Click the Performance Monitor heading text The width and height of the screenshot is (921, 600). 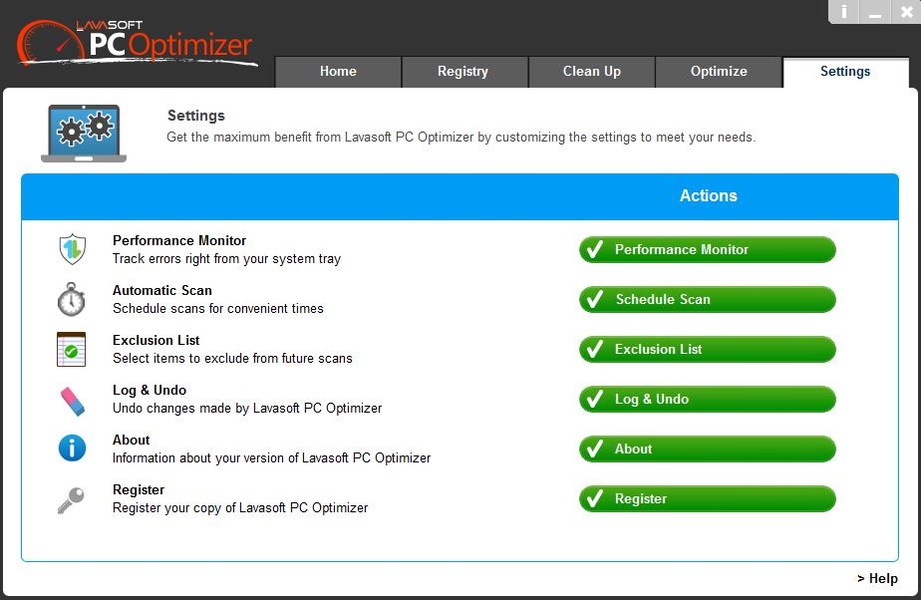tap(179, 240)
